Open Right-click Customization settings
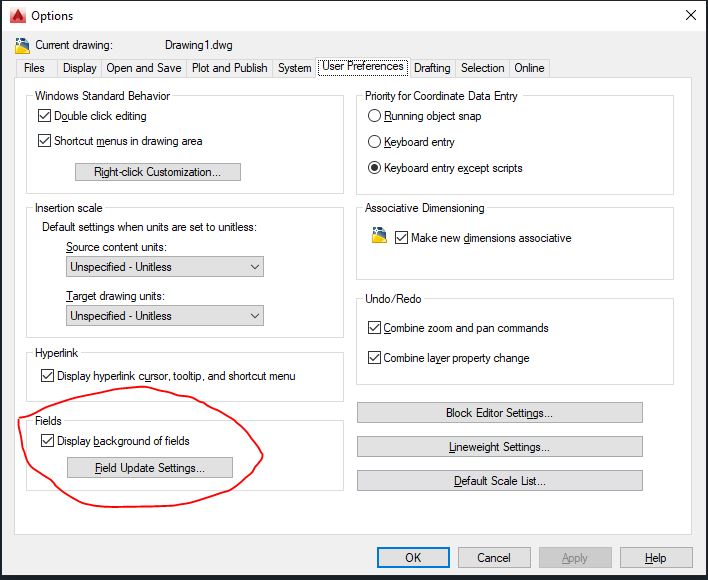 pos(158,172)
